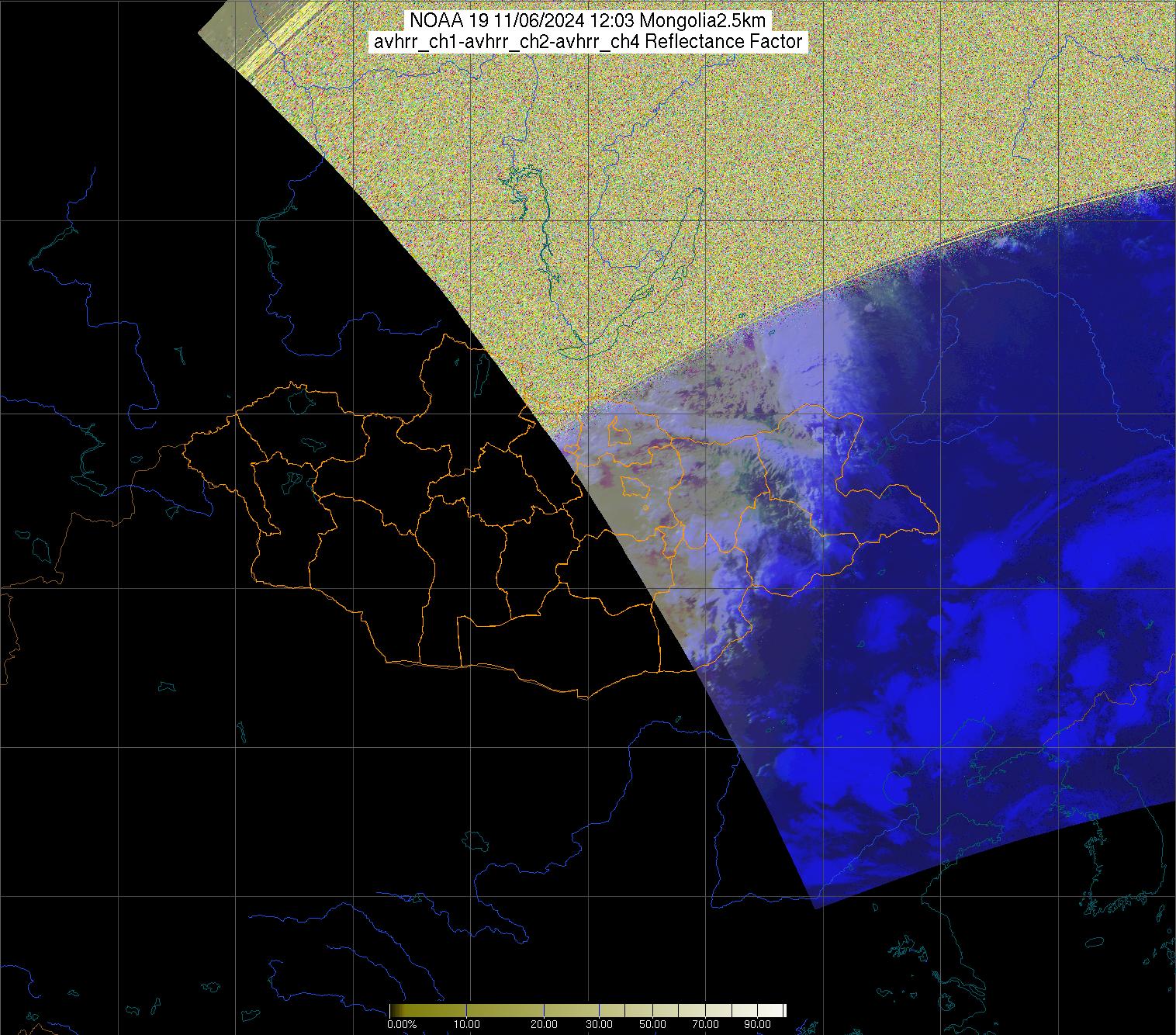Screen dimensions: 1176x1035
Task: Pick the color bar segment between 10.00 and 20.00
Action: pos(504,1010)
